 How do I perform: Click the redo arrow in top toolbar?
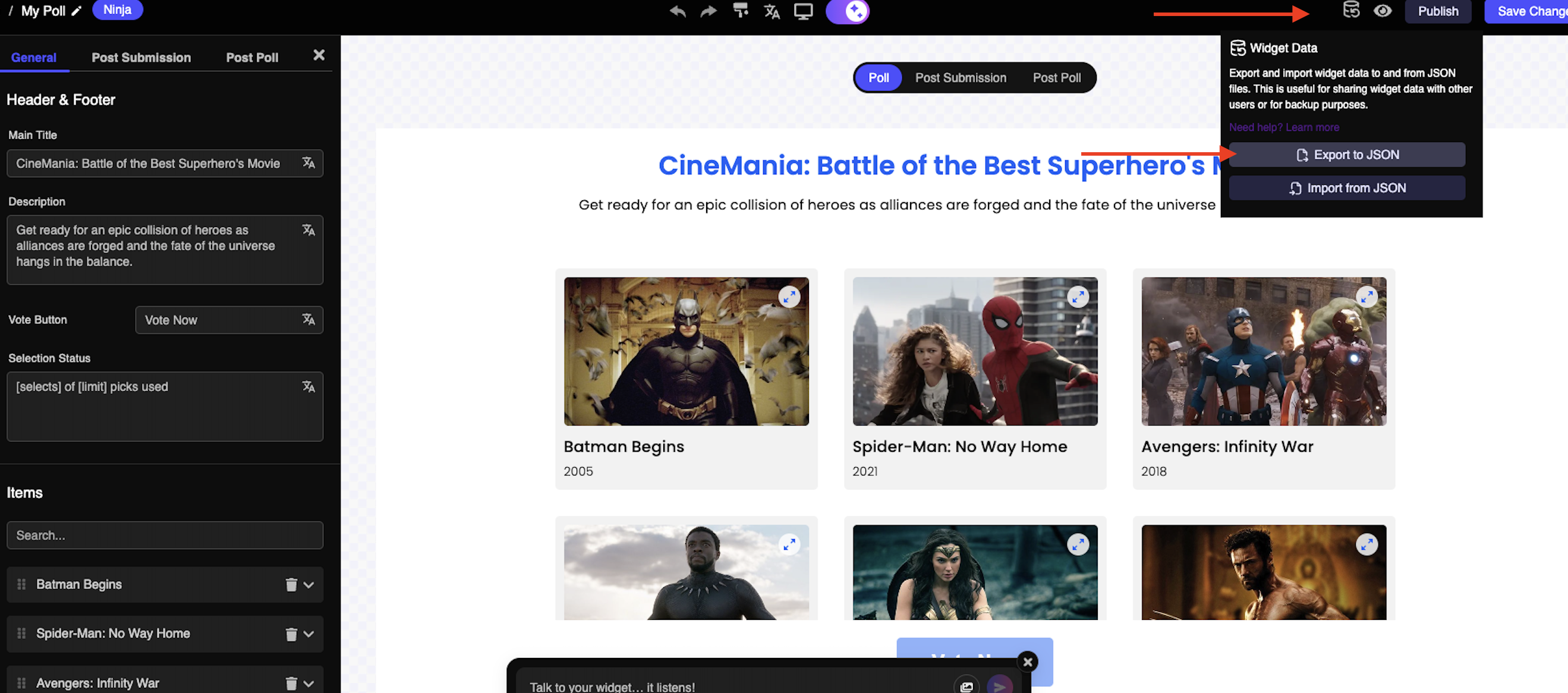click(x=709, y=11)
